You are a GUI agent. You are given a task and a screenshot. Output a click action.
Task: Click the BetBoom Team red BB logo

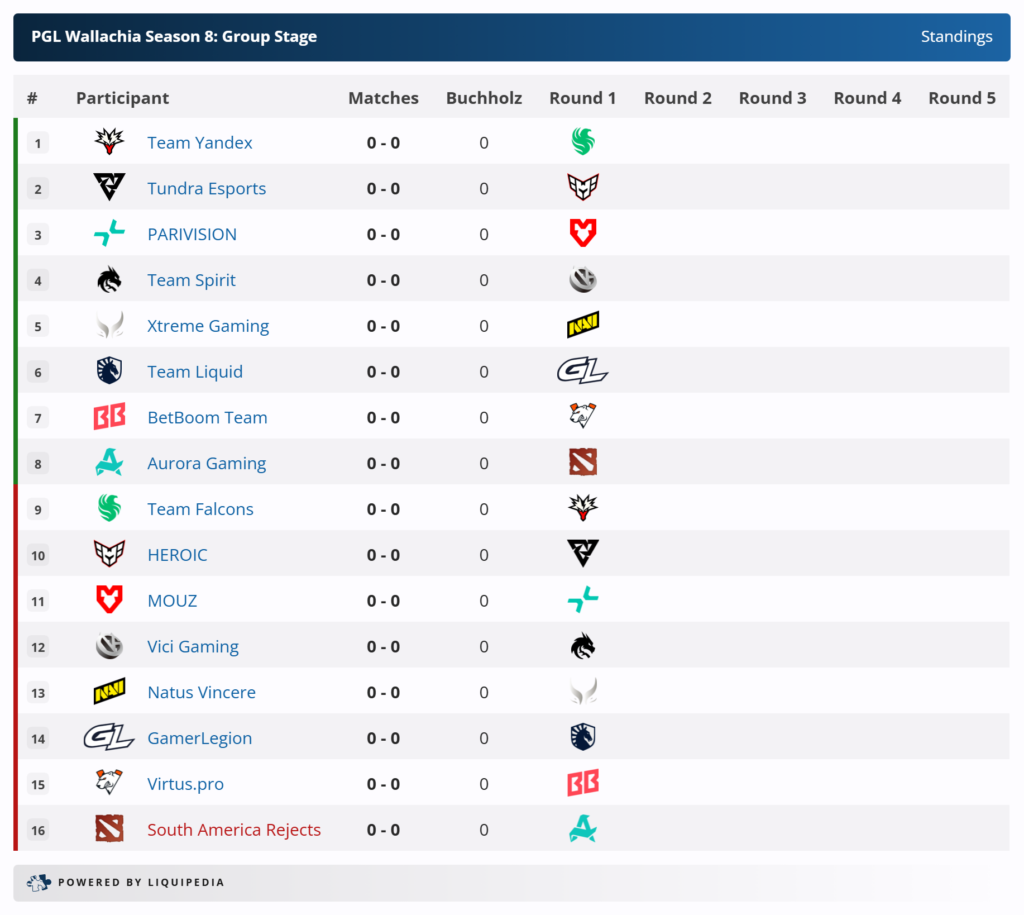(109, 417)
